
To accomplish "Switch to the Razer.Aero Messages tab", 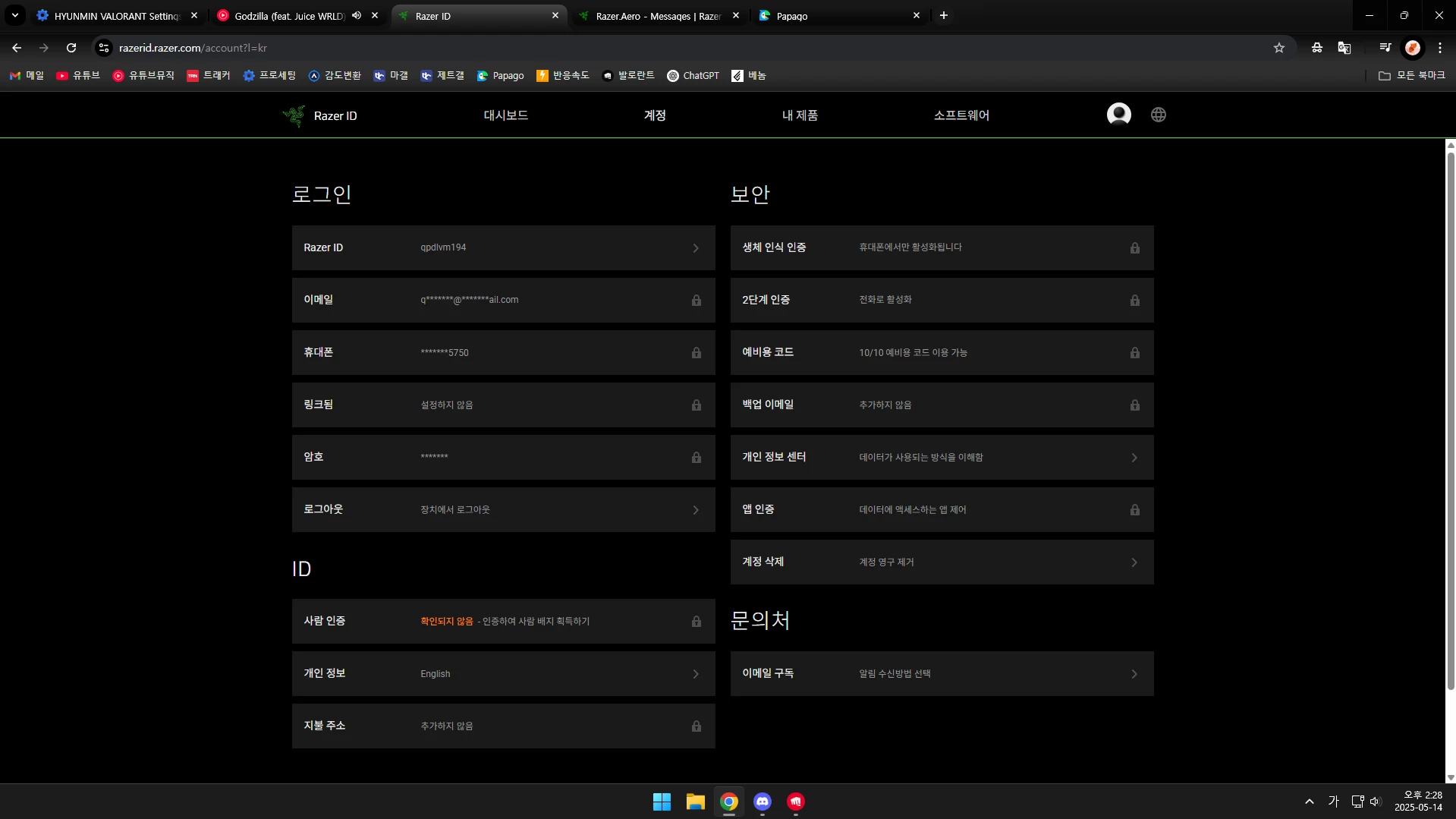I will (657, 16).
